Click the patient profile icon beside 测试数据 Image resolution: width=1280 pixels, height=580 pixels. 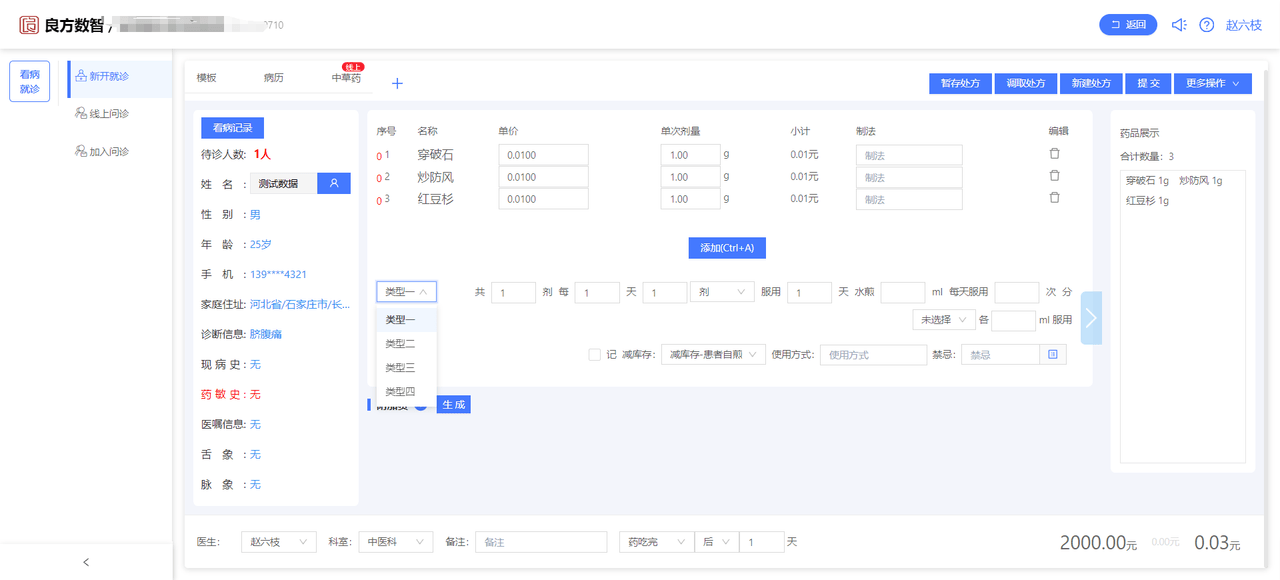[334, 184]
